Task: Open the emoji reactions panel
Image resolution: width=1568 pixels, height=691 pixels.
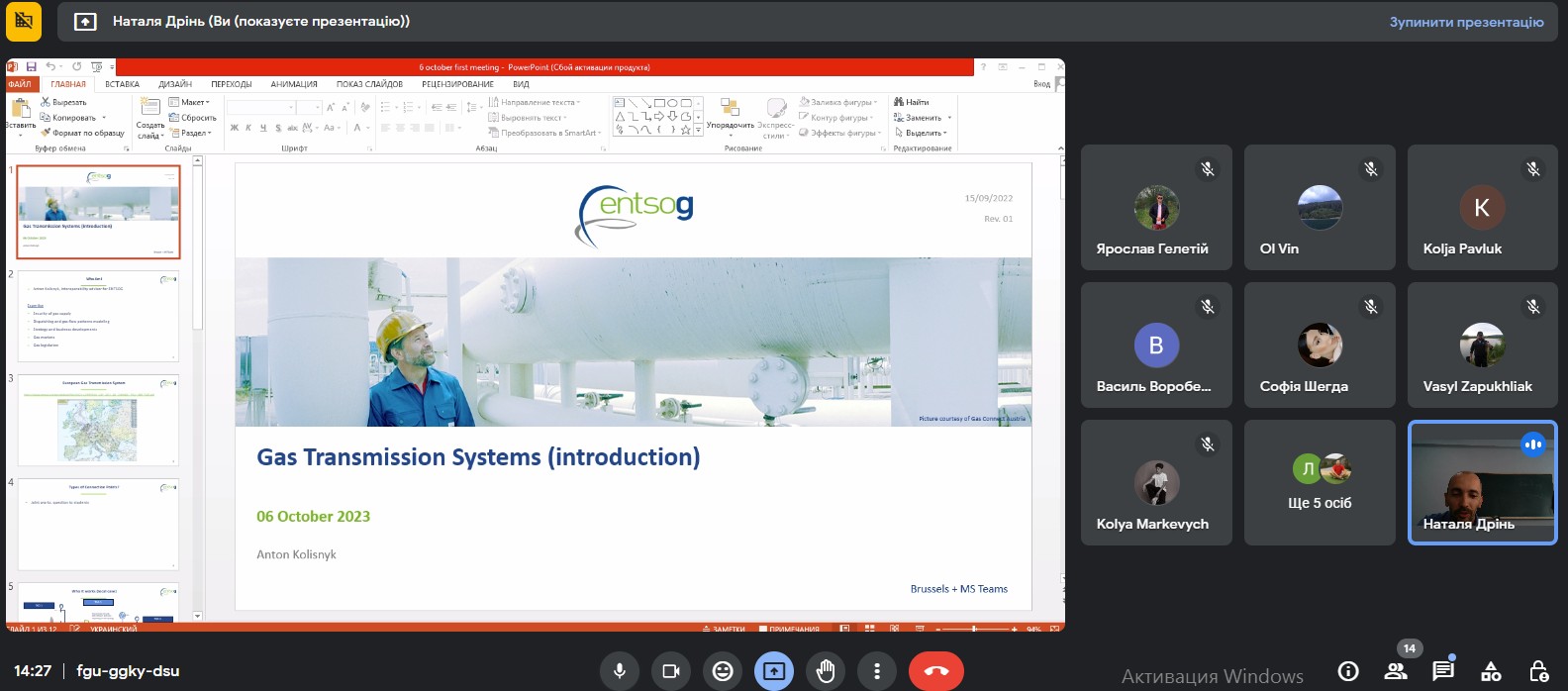Action: click(723, 671)
